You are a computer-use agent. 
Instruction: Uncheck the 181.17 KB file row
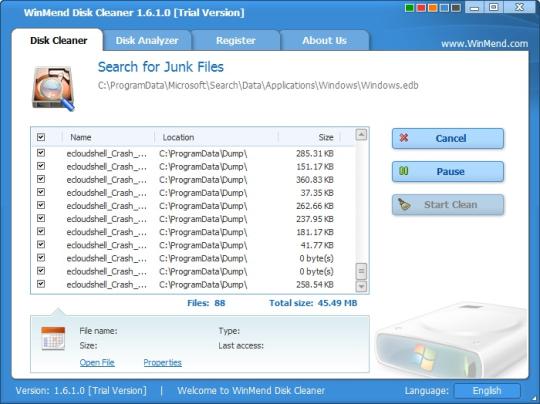point(41,231)
